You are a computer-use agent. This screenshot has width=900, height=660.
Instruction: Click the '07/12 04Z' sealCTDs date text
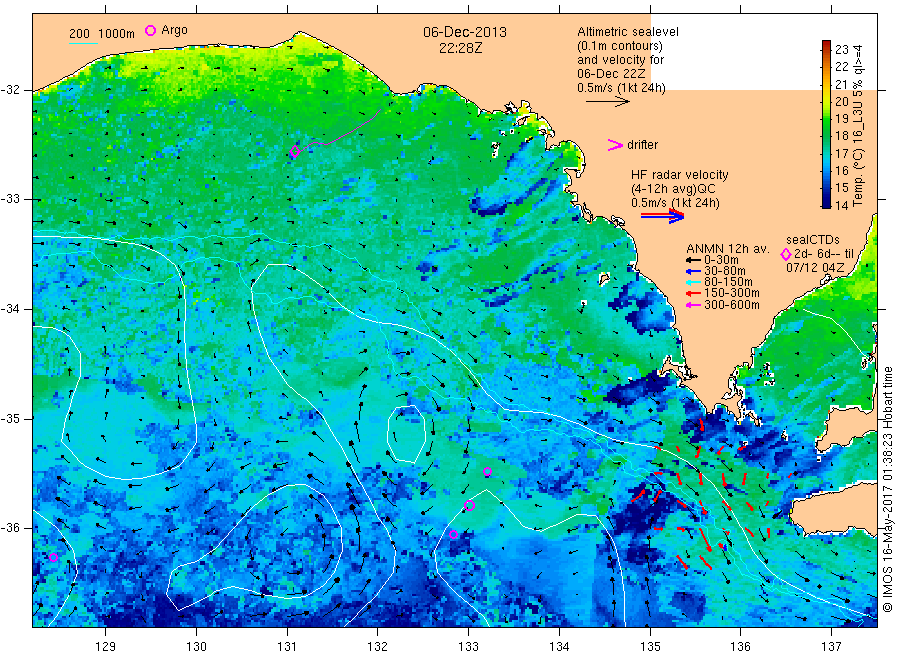[815, 267]
